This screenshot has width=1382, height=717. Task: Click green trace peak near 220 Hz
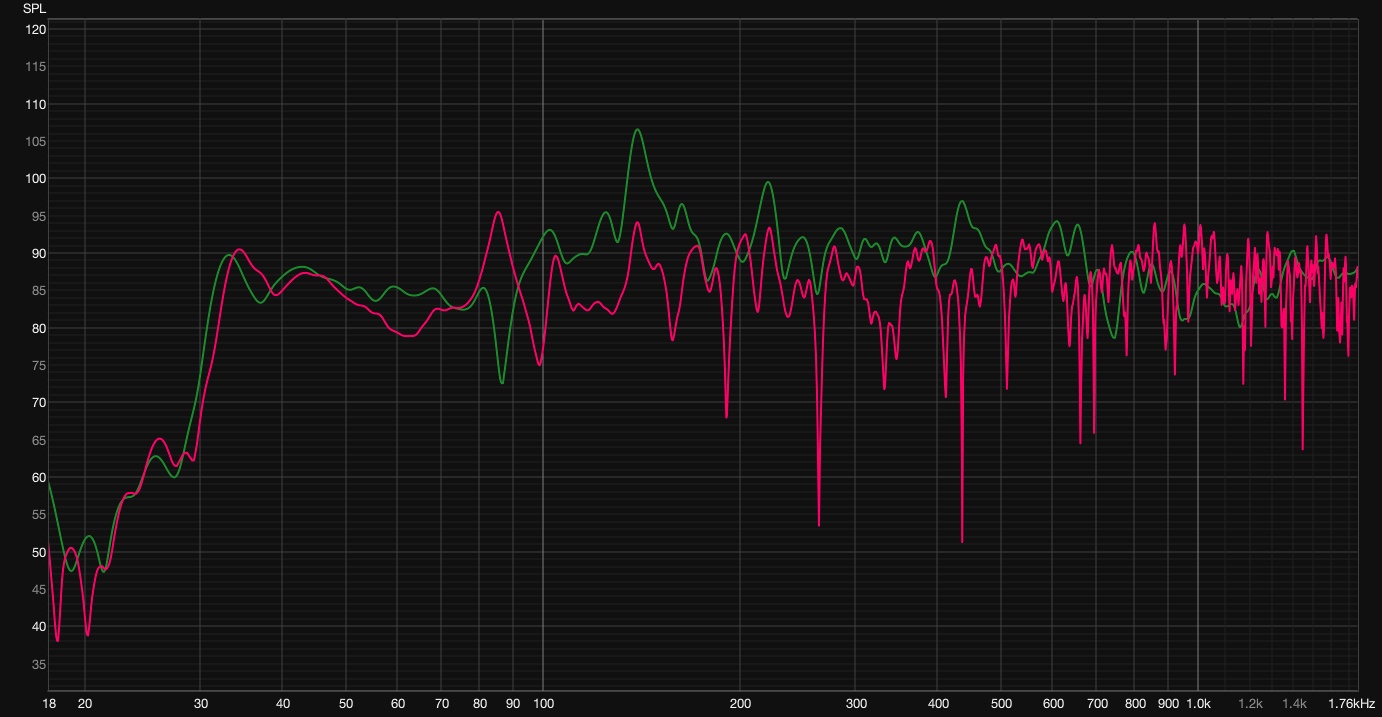[x=767, y=182]
